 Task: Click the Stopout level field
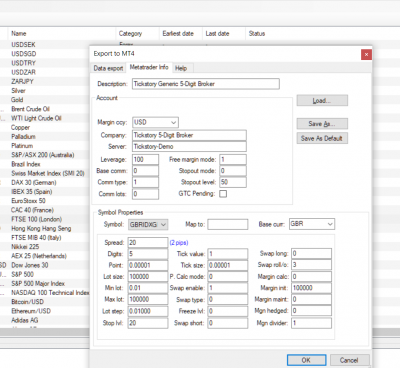coord(233,182)
